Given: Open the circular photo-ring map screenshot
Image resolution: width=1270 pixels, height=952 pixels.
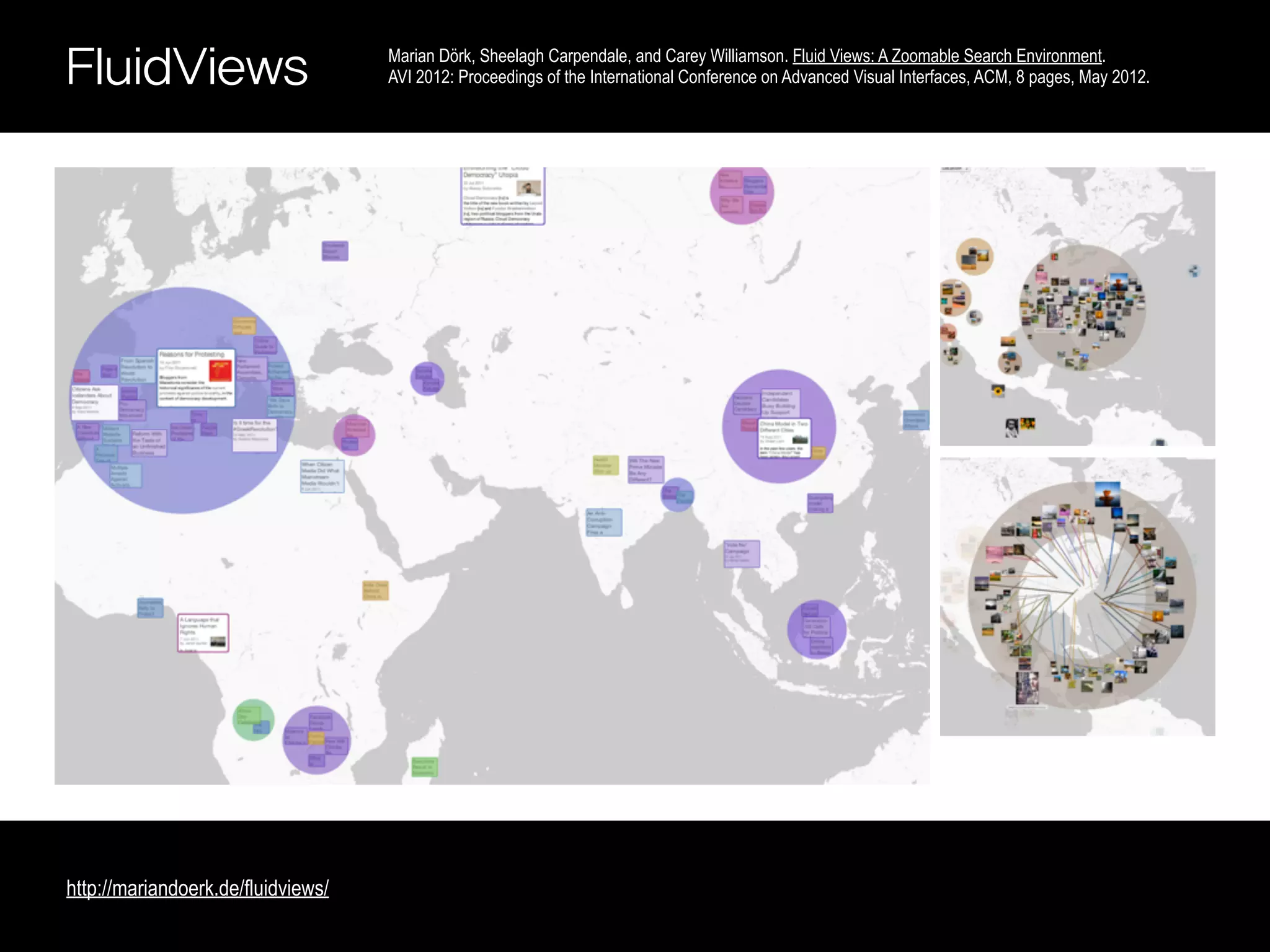Looking at the screenshot, I should 1077,596.
